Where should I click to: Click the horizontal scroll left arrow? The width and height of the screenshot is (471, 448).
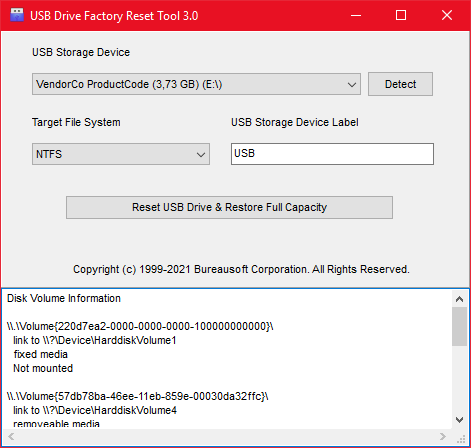click(x=11, y=437)
